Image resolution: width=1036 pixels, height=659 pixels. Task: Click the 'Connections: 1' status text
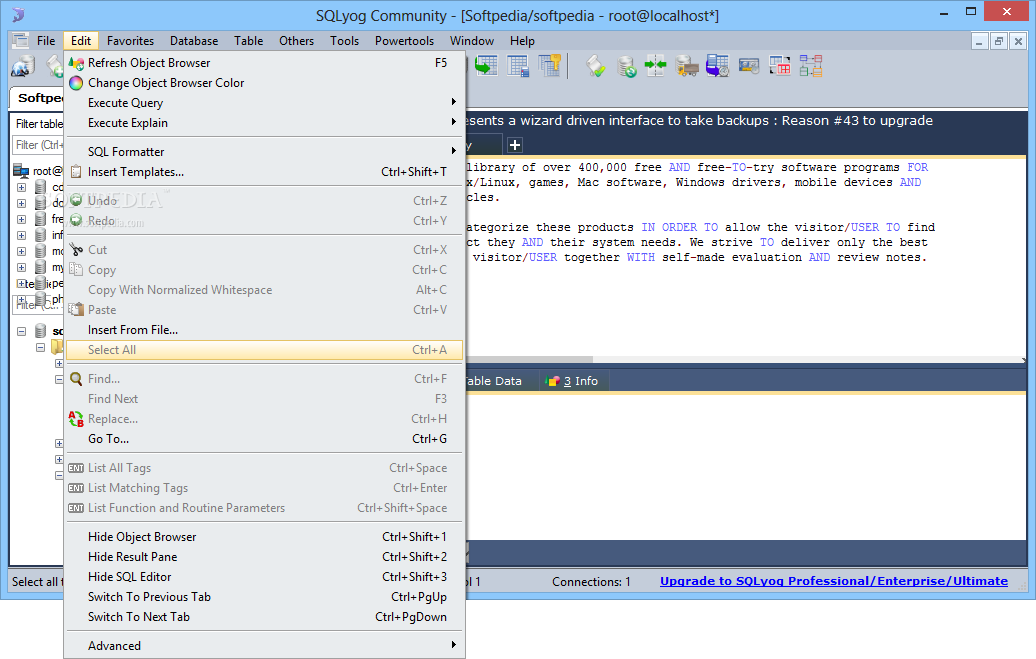[x=591, y=582]
